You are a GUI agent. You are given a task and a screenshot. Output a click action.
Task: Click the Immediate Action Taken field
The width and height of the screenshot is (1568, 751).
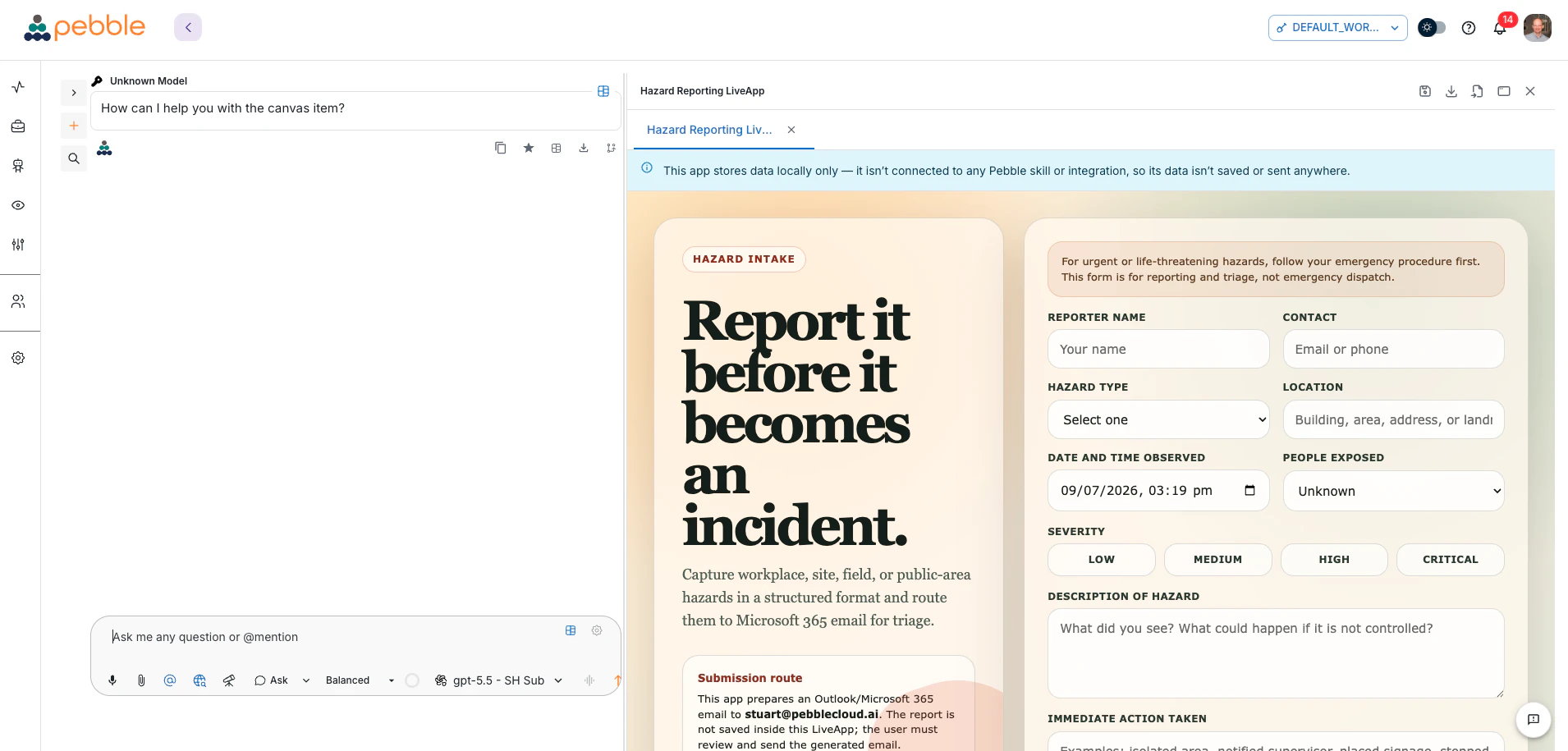[x=1276, y=741]
